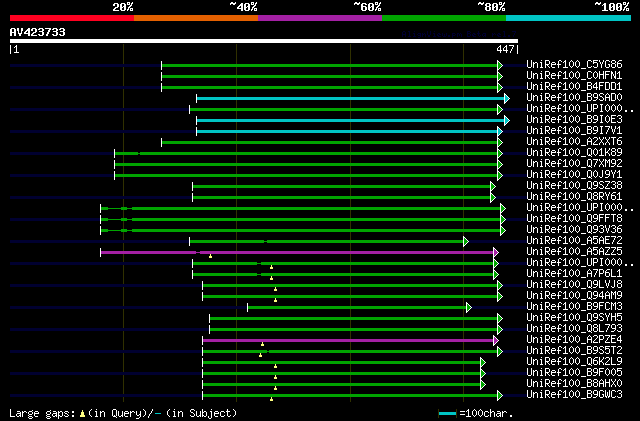Click the green ~80% identity legend segment
This screenshot has height=421, width=640.
click(x=444, y=18)
